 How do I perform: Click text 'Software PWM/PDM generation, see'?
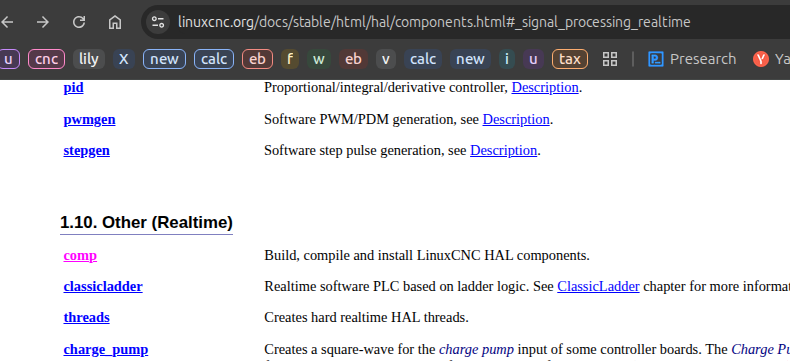[371, 120]
